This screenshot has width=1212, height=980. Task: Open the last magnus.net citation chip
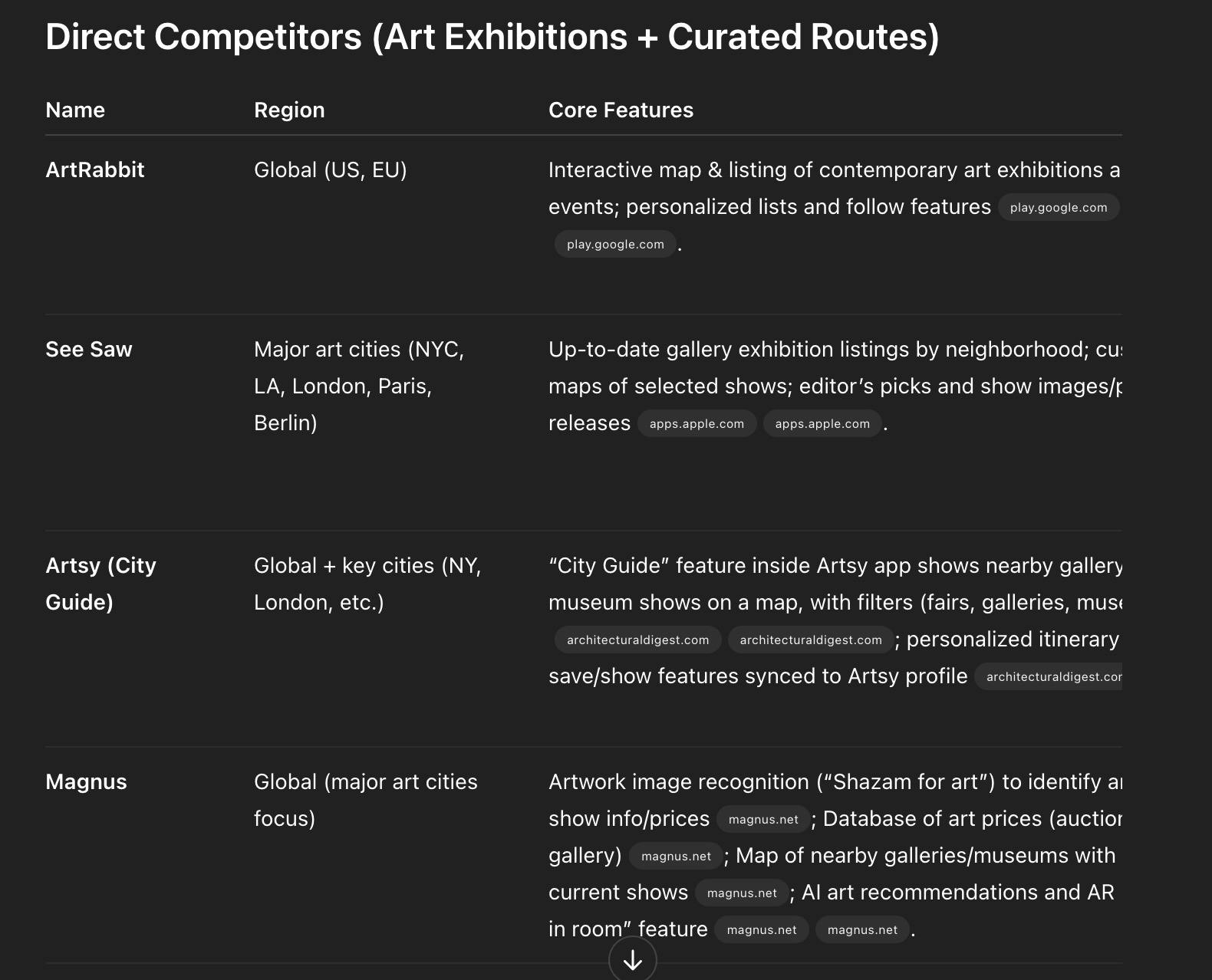[862, 929]
